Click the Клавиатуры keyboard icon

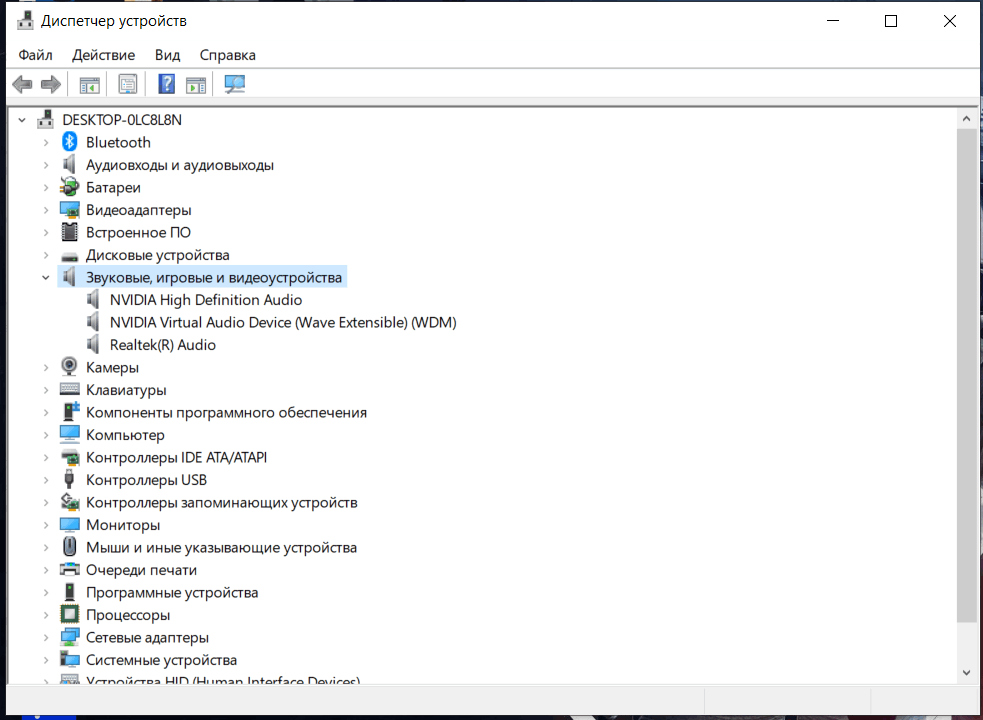(x=70, y=389)
